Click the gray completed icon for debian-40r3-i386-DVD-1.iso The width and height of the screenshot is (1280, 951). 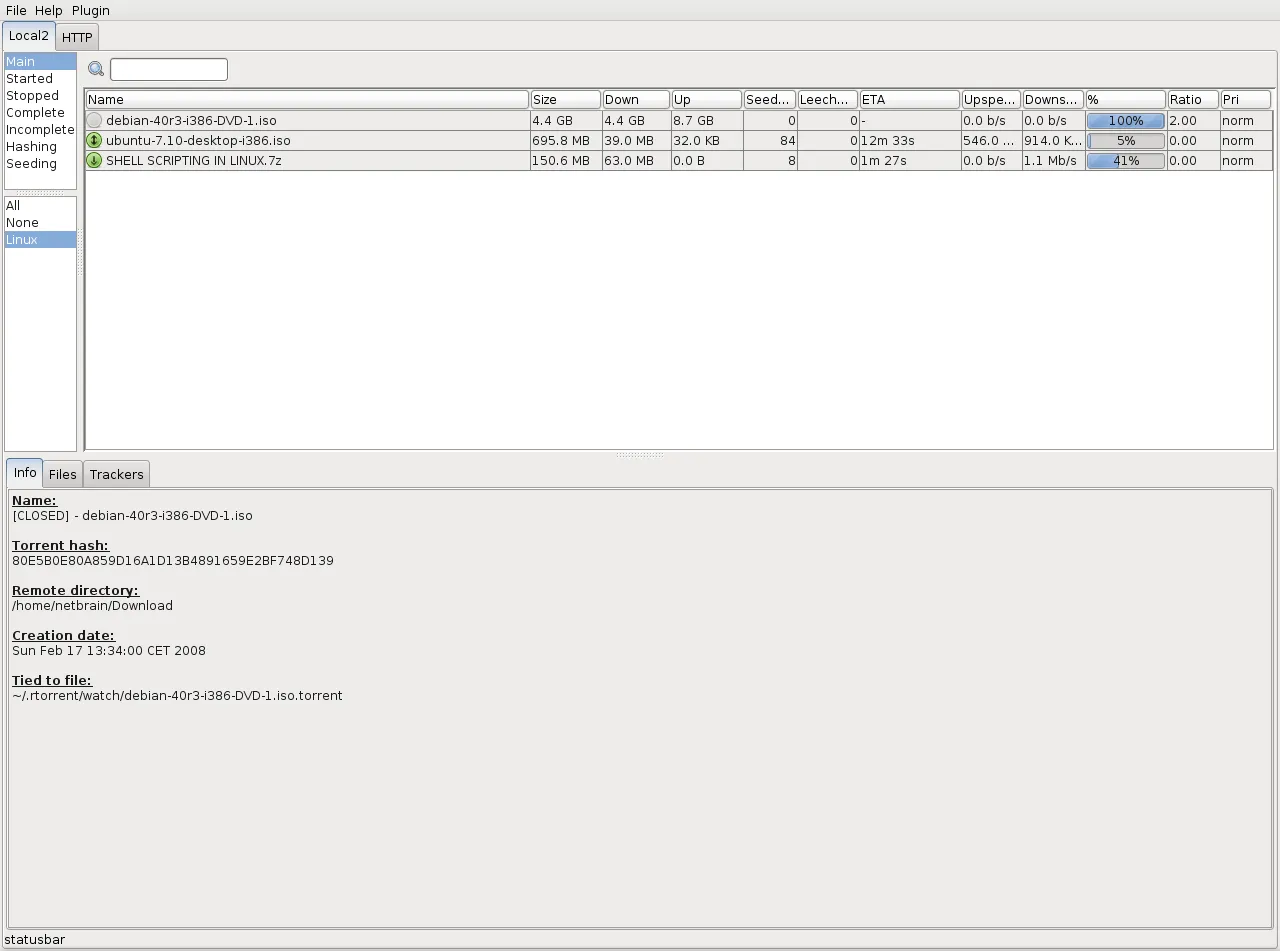click(x=94, y=120)
